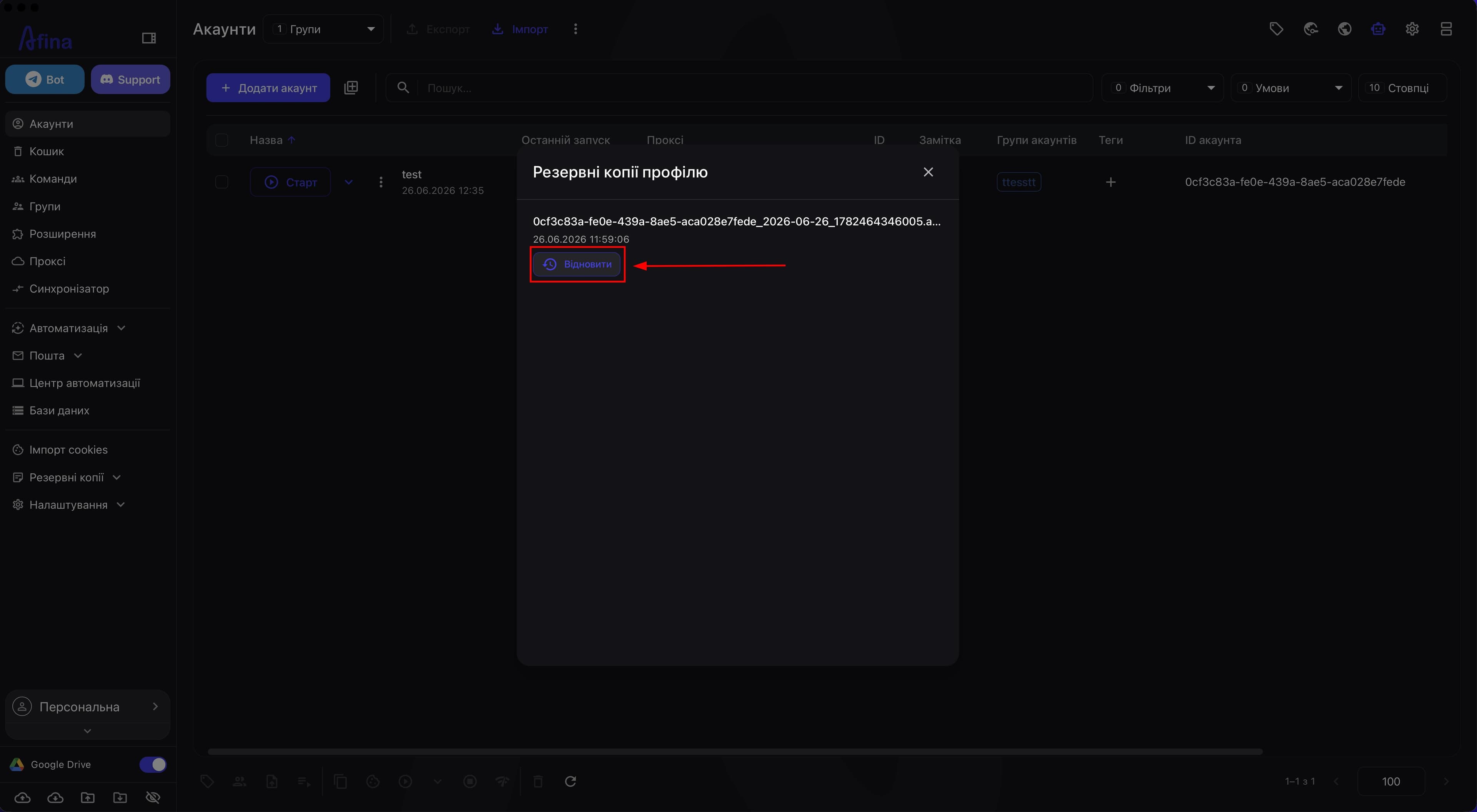Click the tag icon in top toolbar
The image size is (1477, 812).
pyautogui.click(x=1276, y=29)
